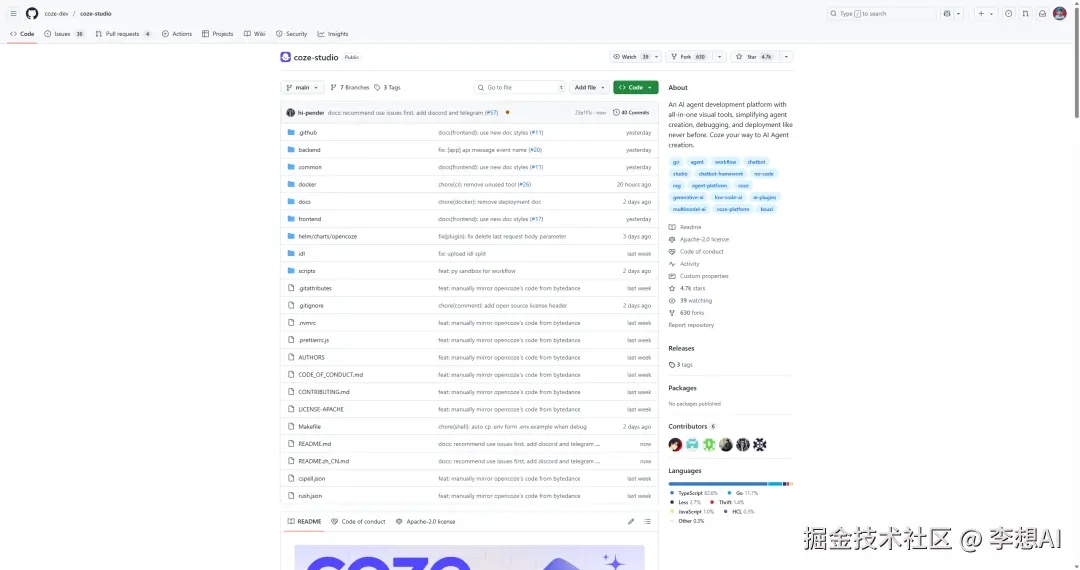Open the LICENSE-APACHE file
Image resolution: width=1080 pixels, height=570 pixels.
(320, 410)
